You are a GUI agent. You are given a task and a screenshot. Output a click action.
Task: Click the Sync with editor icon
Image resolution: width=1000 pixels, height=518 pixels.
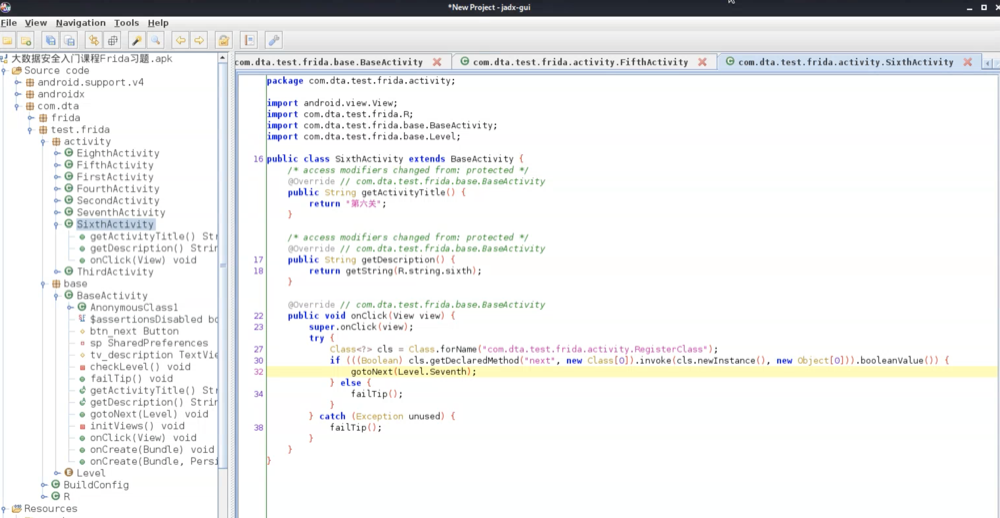tap(94, 41)
